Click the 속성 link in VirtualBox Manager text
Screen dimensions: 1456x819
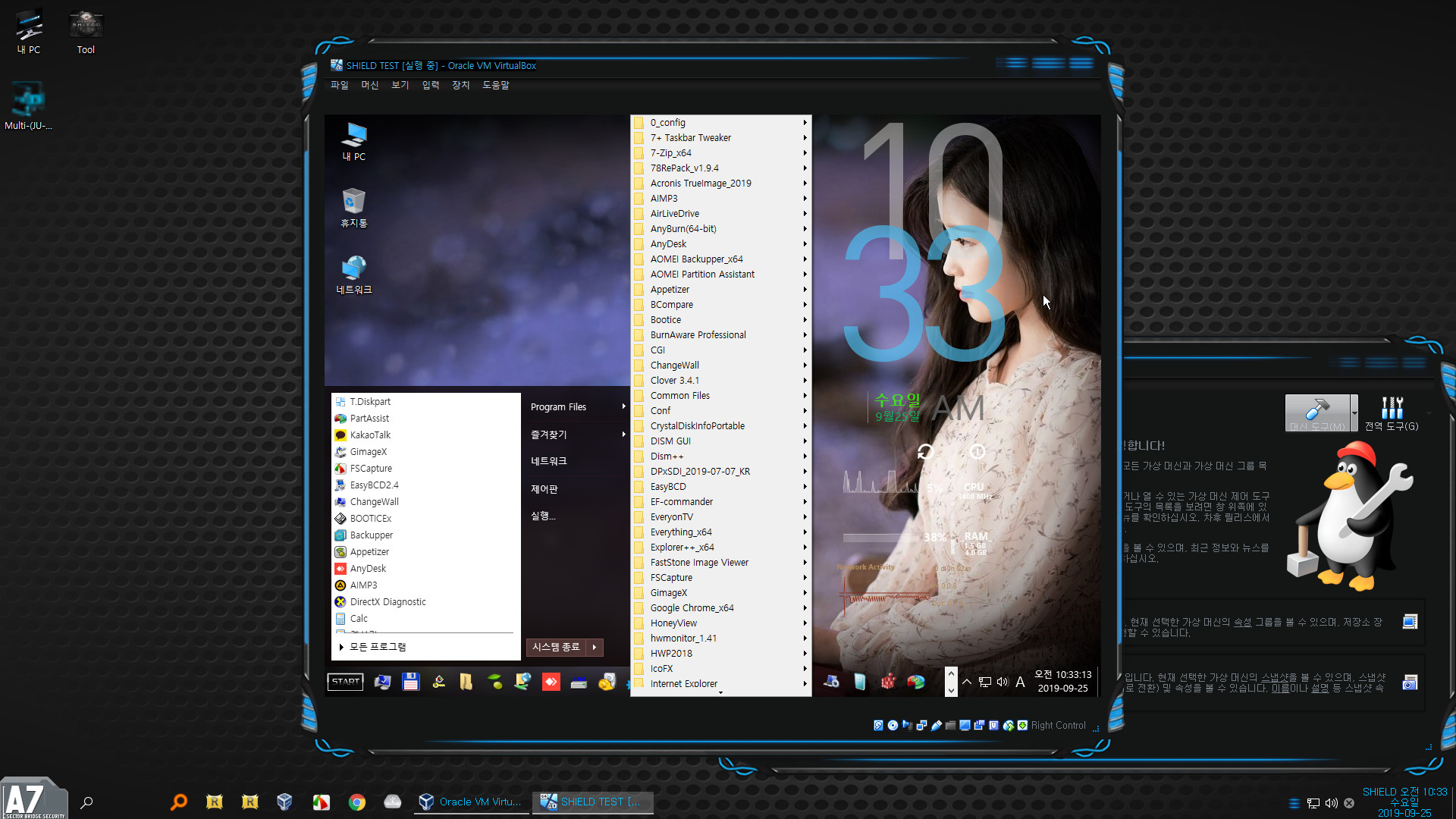(1242, 622)
